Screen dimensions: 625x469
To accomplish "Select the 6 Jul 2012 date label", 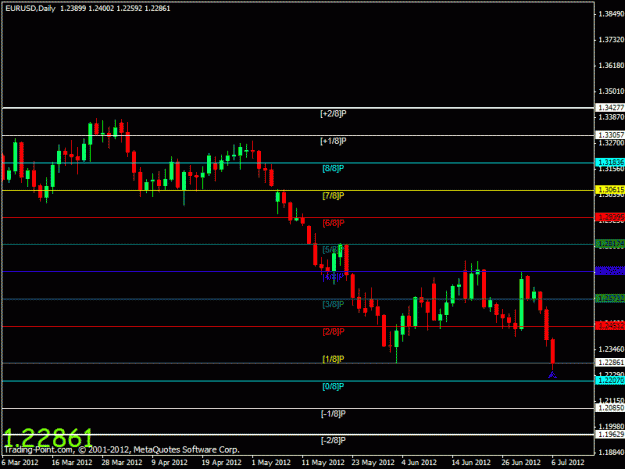I will coord(568,462).
